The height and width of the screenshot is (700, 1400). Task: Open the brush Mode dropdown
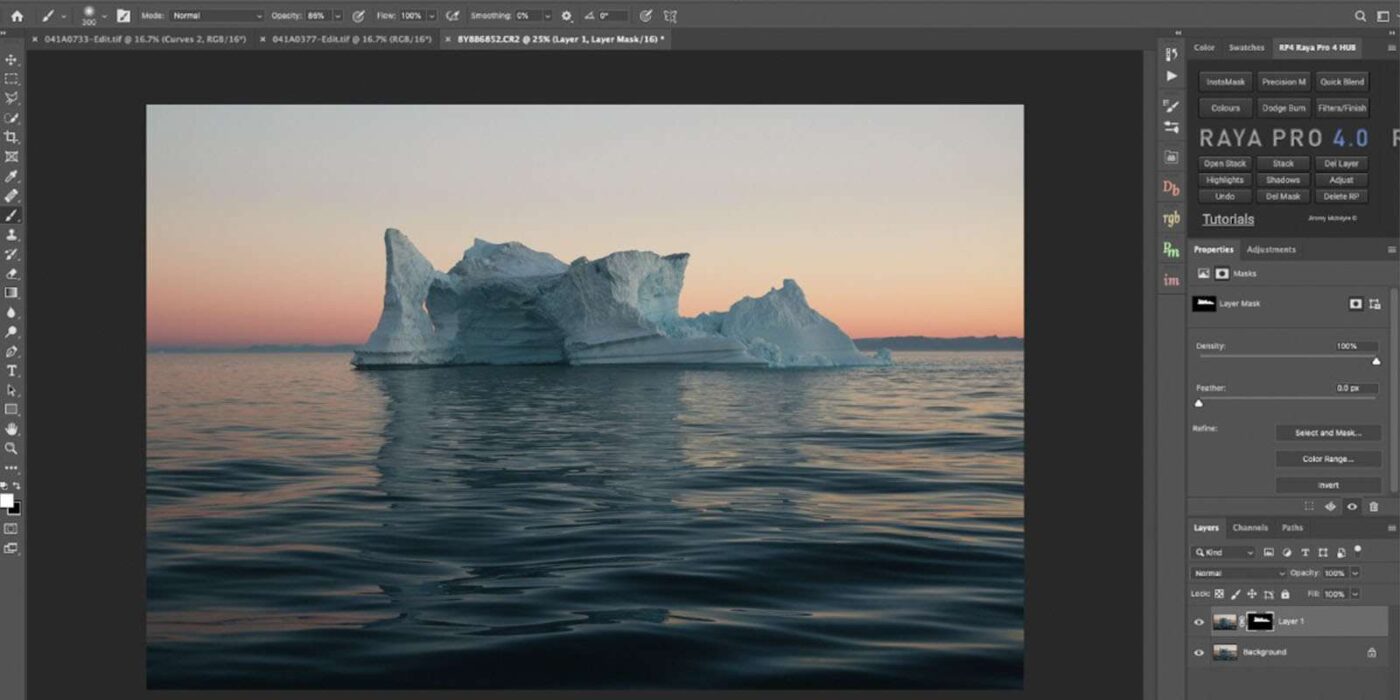point(216,16)
